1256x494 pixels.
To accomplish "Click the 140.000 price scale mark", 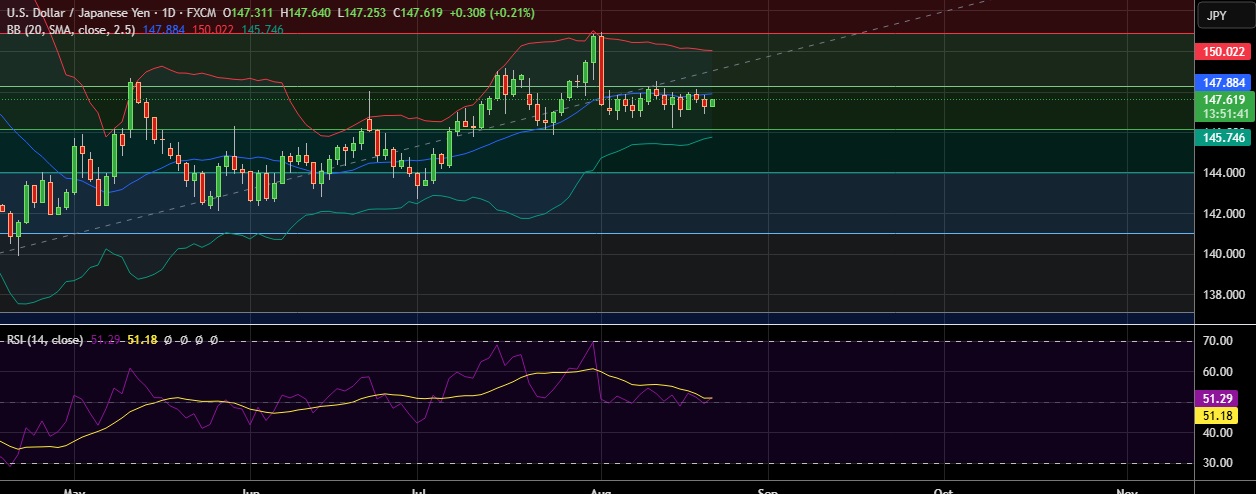I will (1224, 254).
